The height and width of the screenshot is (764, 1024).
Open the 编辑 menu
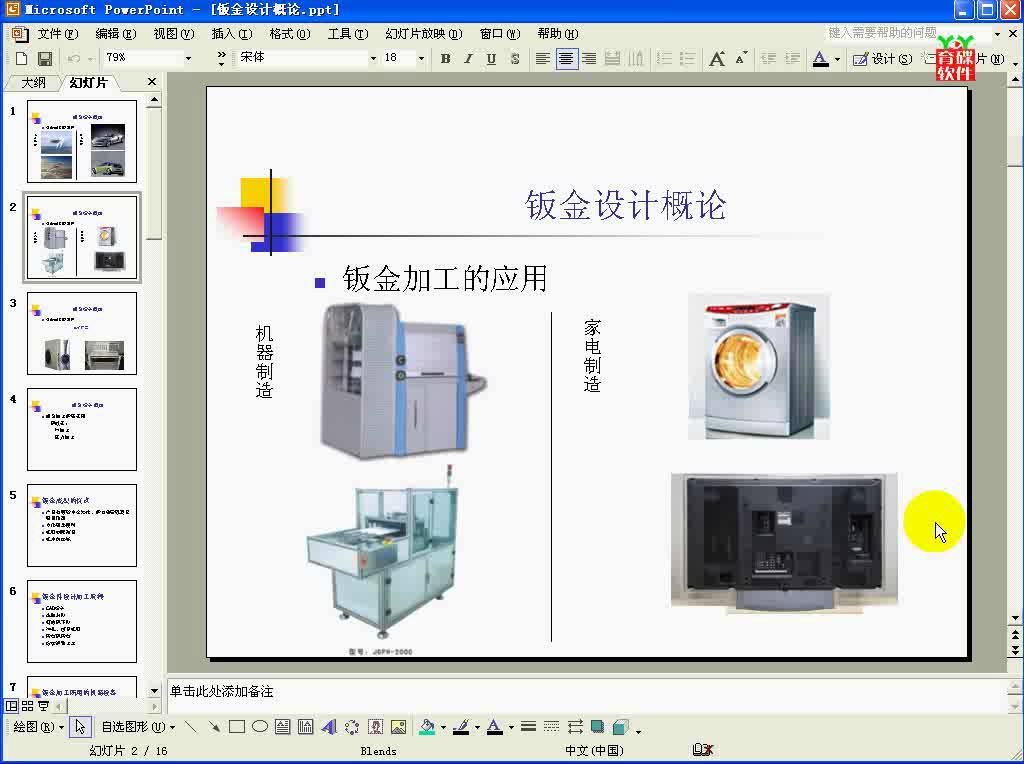[116, 34]
